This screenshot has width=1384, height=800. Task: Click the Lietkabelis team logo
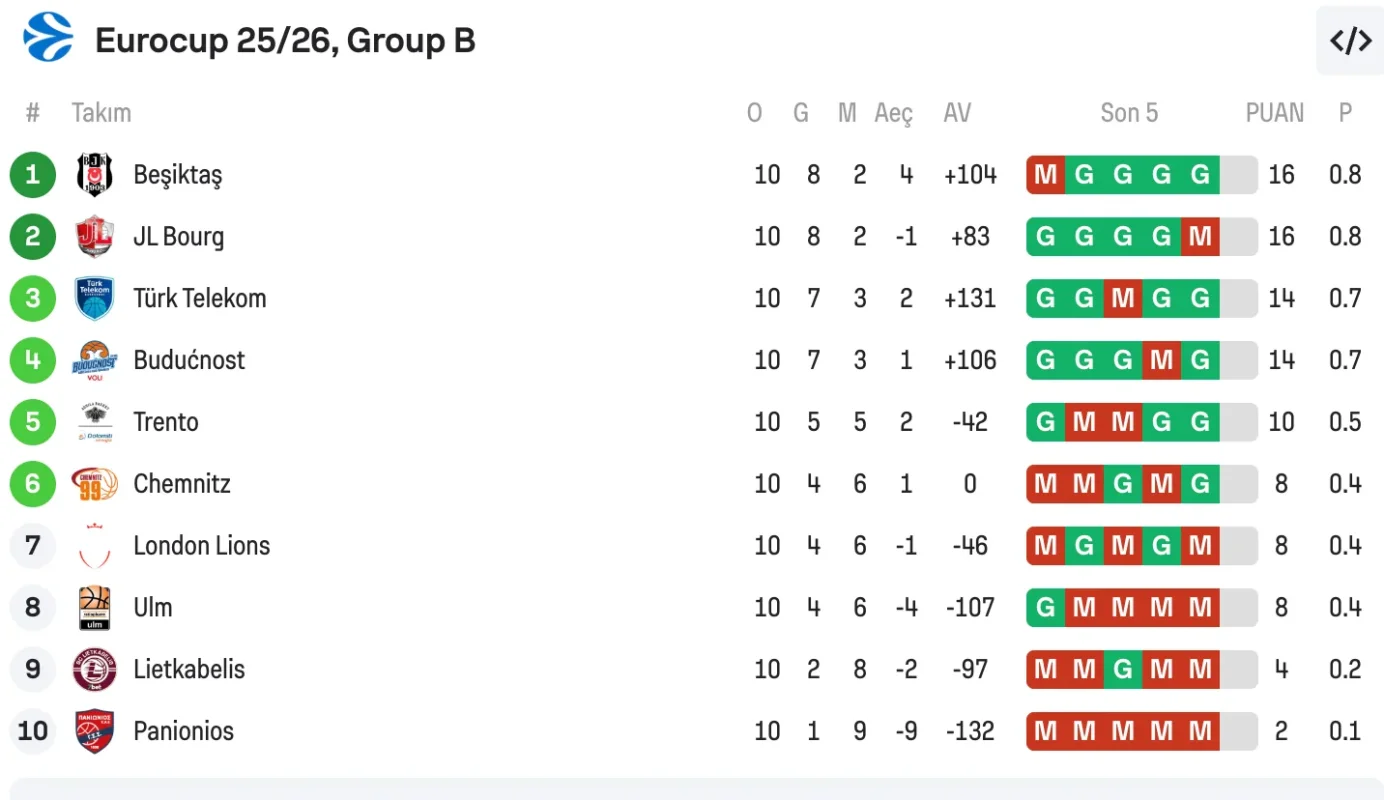(x=95, y=670)
